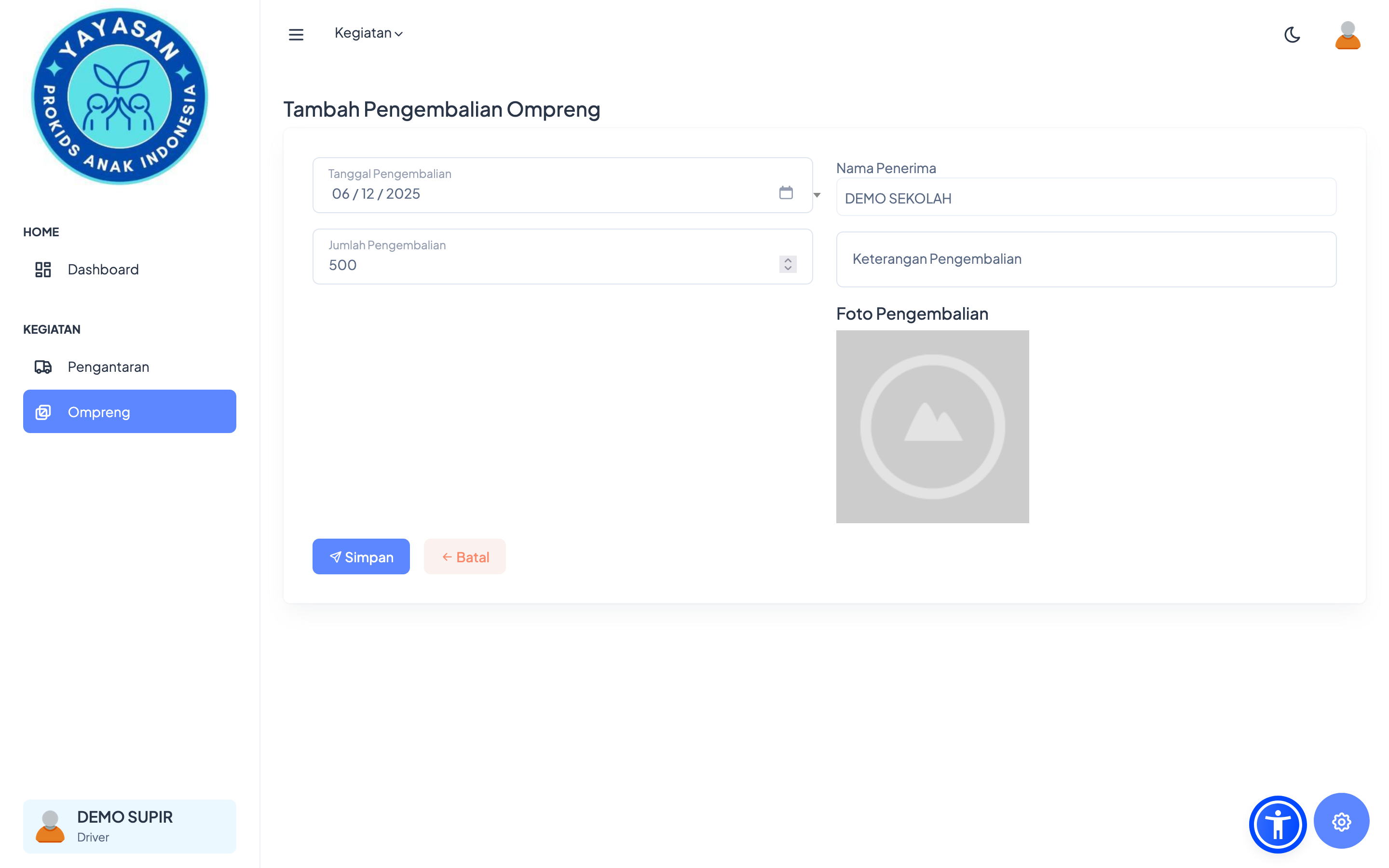Expand the Kegiatan dropdown menu

[368, 33]
